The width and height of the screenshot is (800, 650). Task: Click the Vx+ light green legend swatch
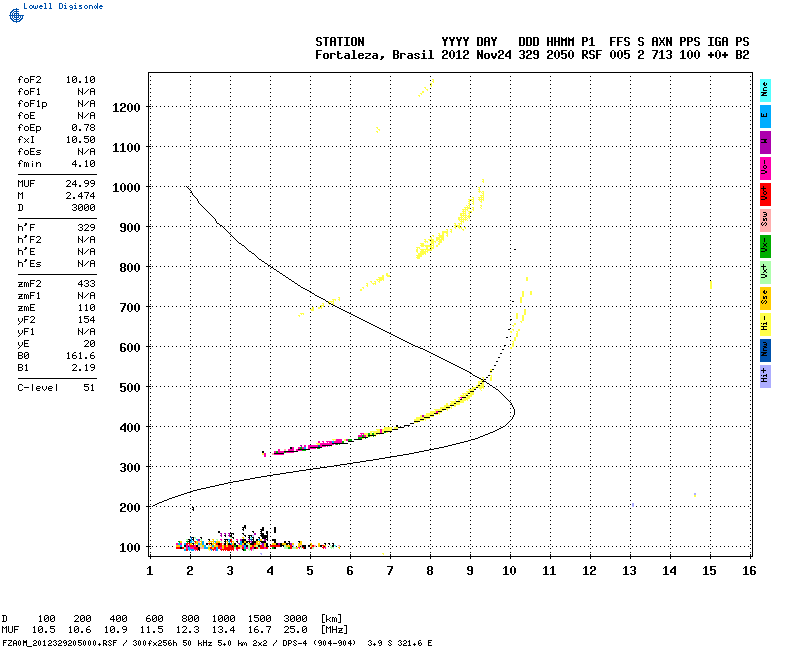click(765, 272)
